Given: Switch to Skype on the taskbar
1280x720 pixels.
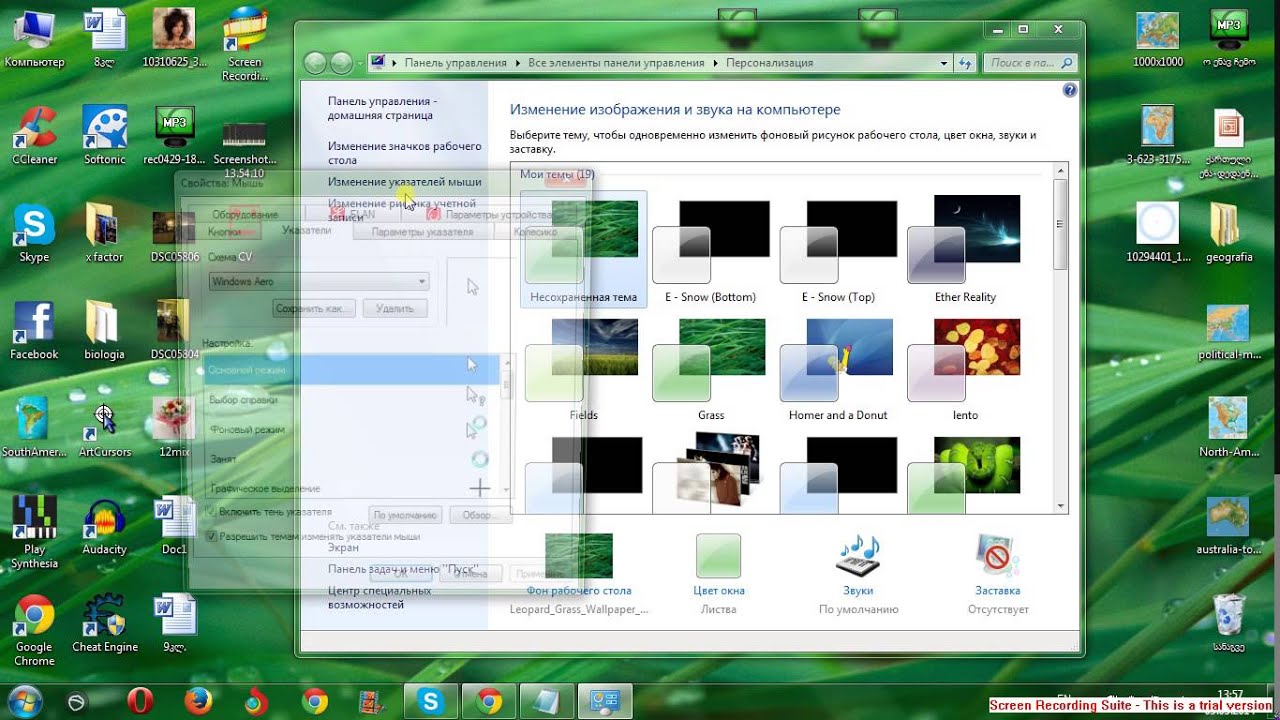Looking at the screenshot, I should coord(431,702).
